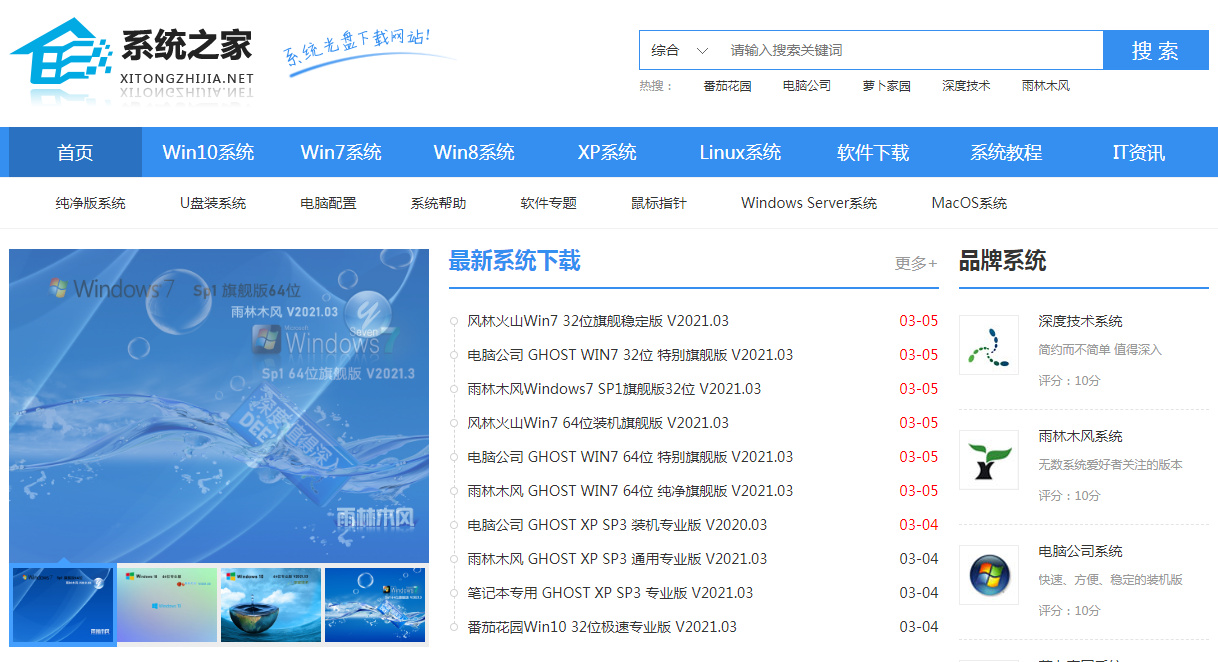This screenshot has width=1218, height=662.
Task: Select the Windows Server系统 submenu link
Action: pos(809,203)
